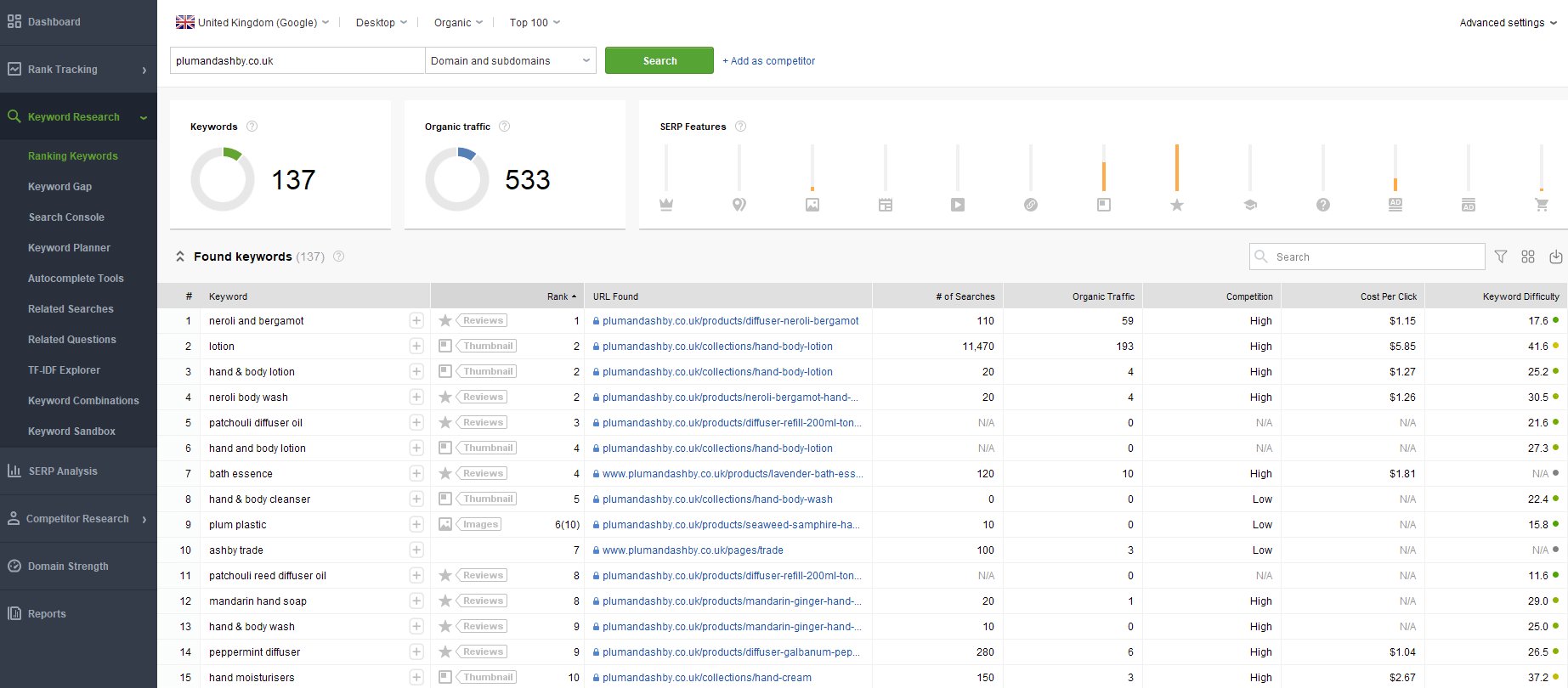Open the Top 100 dropdown
This screenshot has width=1568, height=688.
pos(535,22)
